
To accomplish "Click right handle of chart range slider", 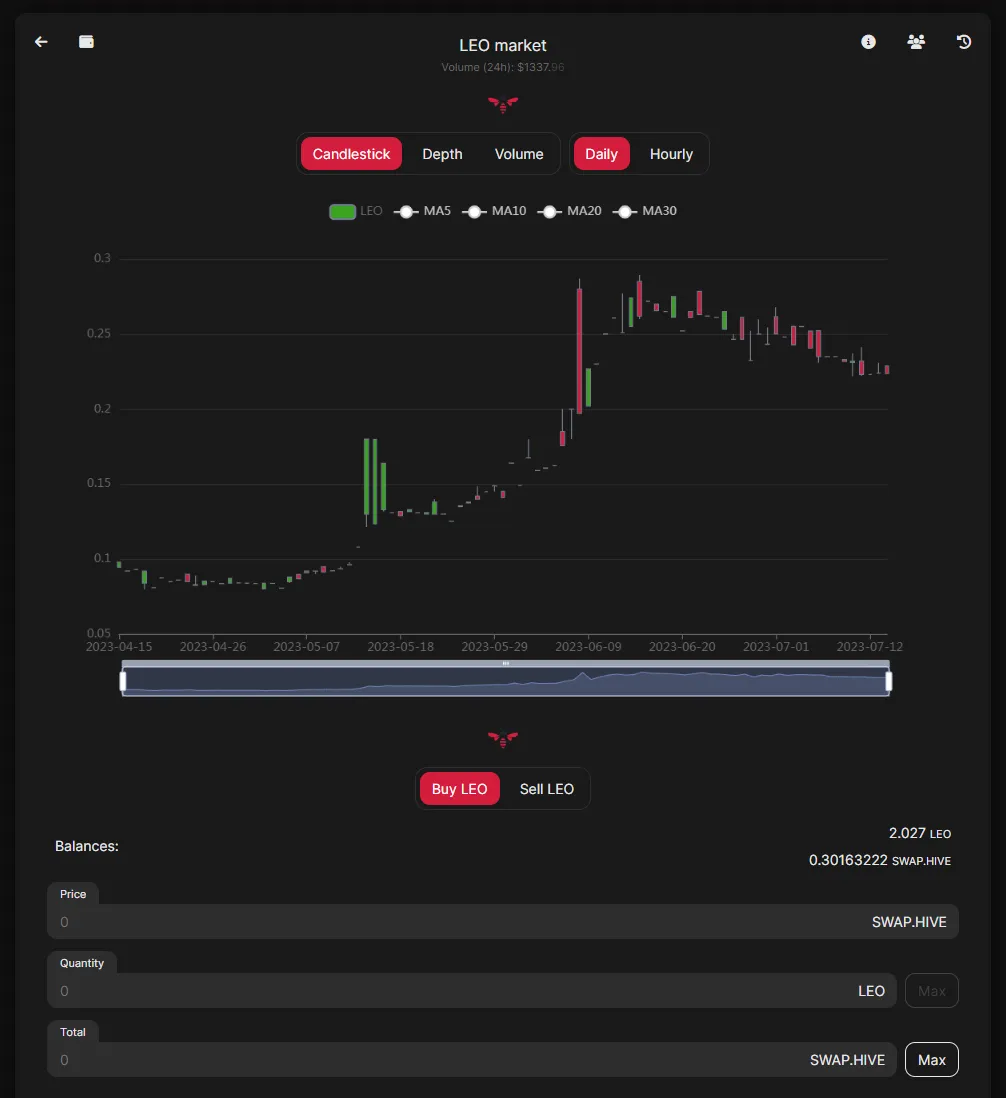I will click(x=888, y=681).
